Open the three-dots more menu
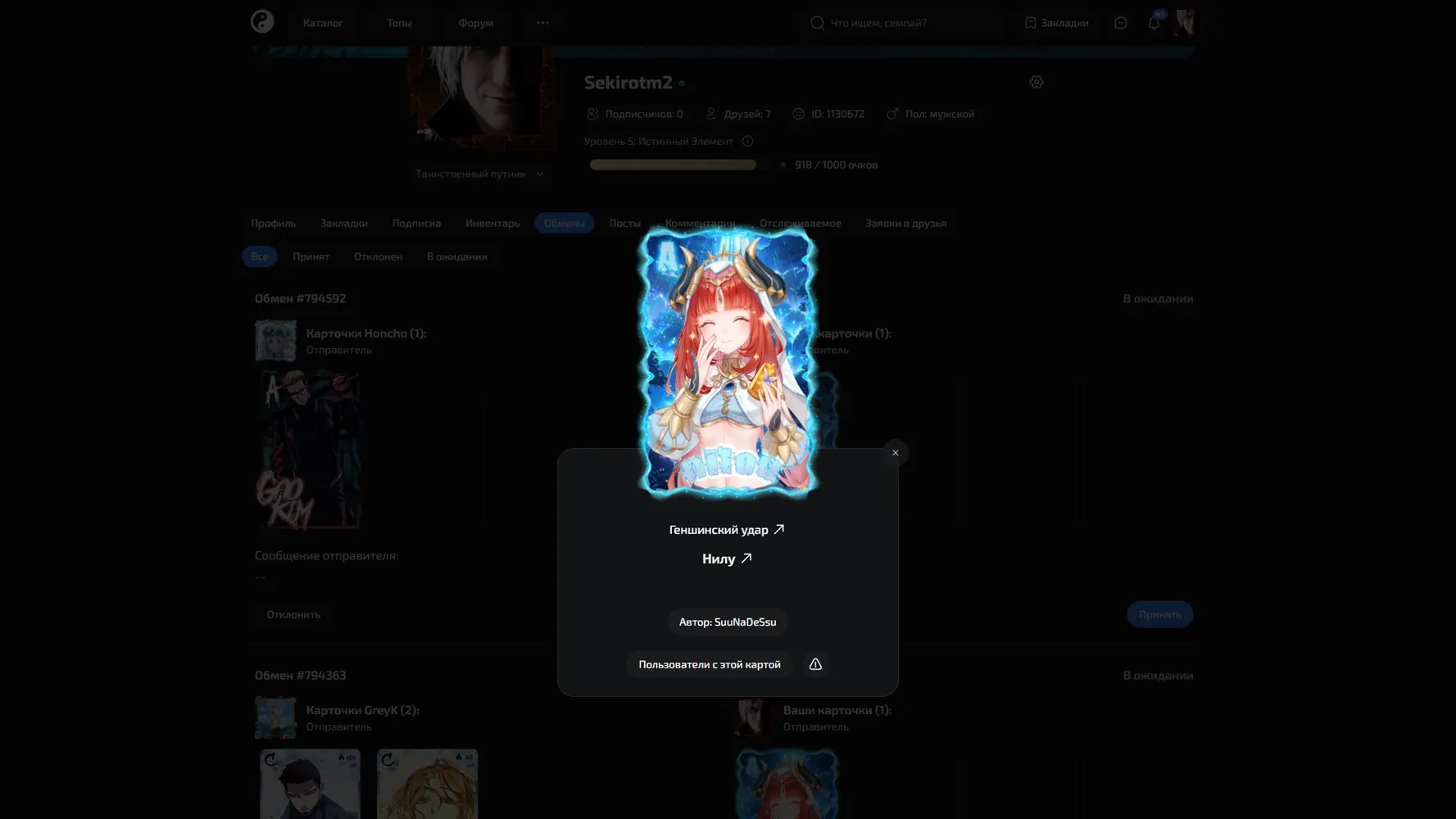 point(542,23)
